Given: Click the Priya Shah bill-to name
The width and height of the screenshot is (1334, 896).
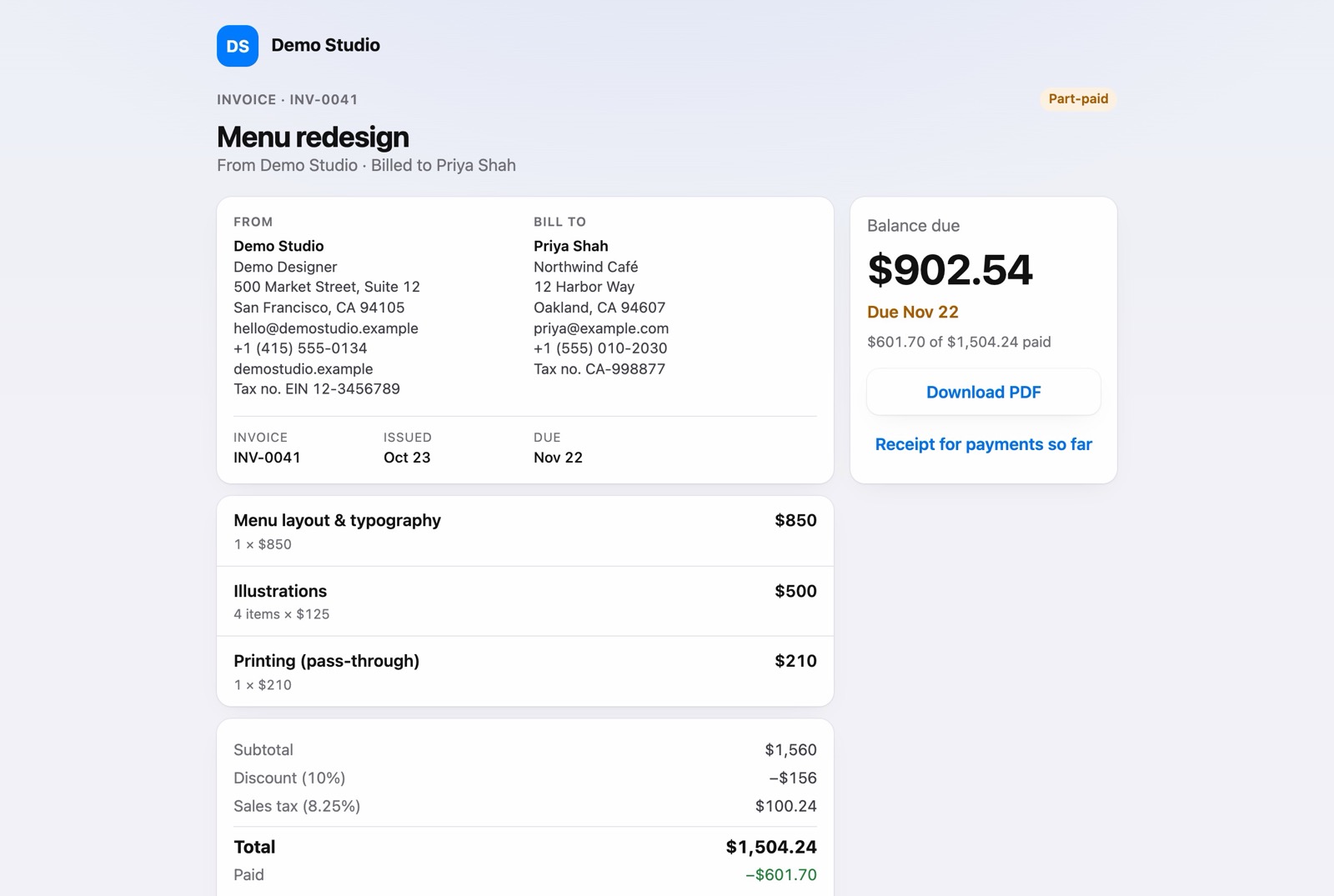Looking at the screenshot, I should click(571, 246).
